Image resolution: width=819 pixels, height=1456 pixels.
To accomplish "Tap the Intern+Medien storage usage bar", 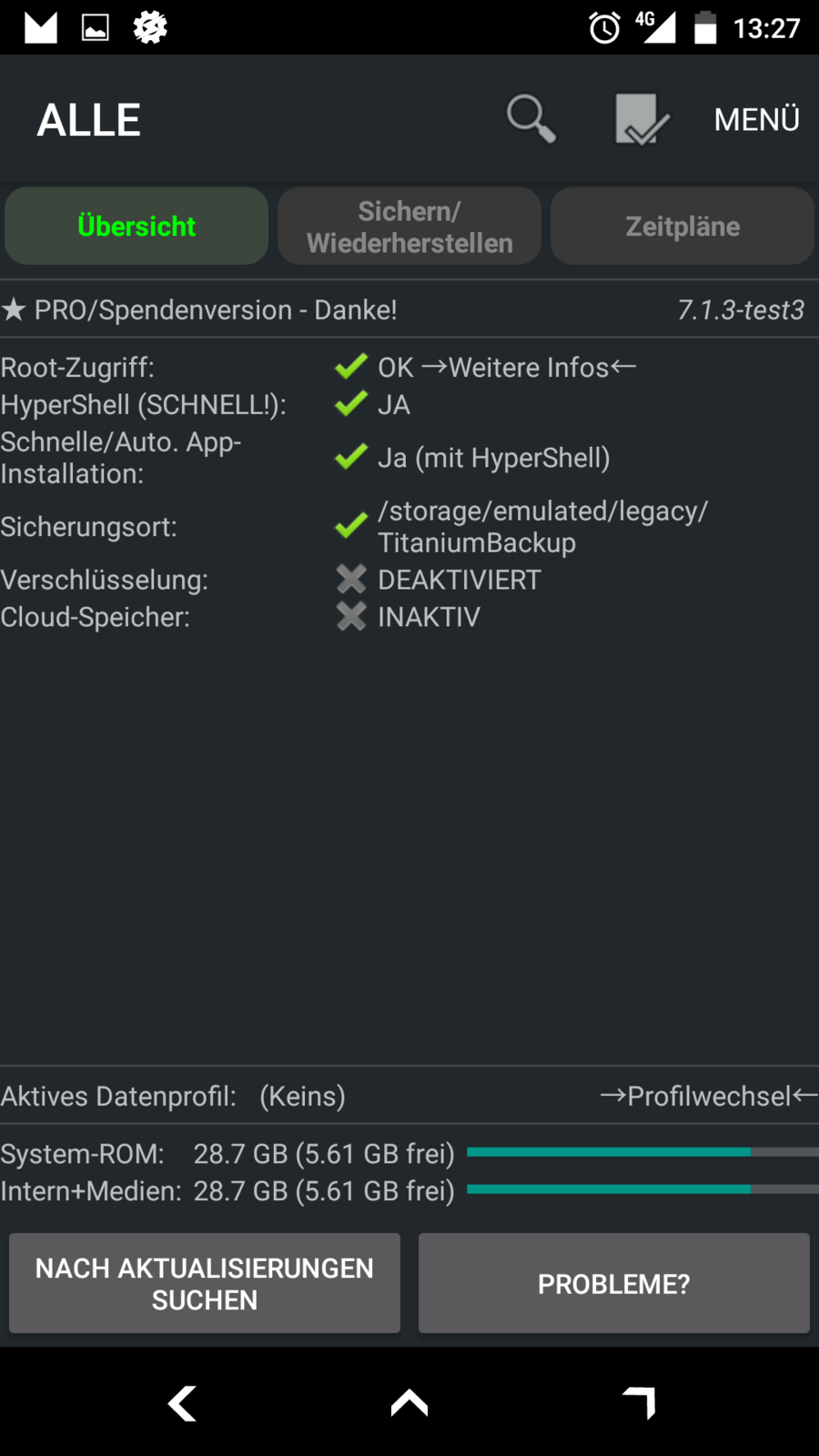I will (x=642, y=1189).
